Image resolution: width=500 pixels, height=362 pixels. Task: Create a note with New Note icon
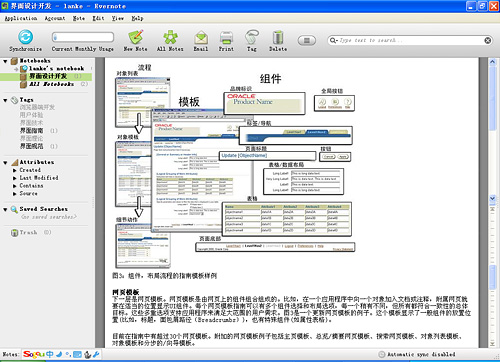[136, 37]
